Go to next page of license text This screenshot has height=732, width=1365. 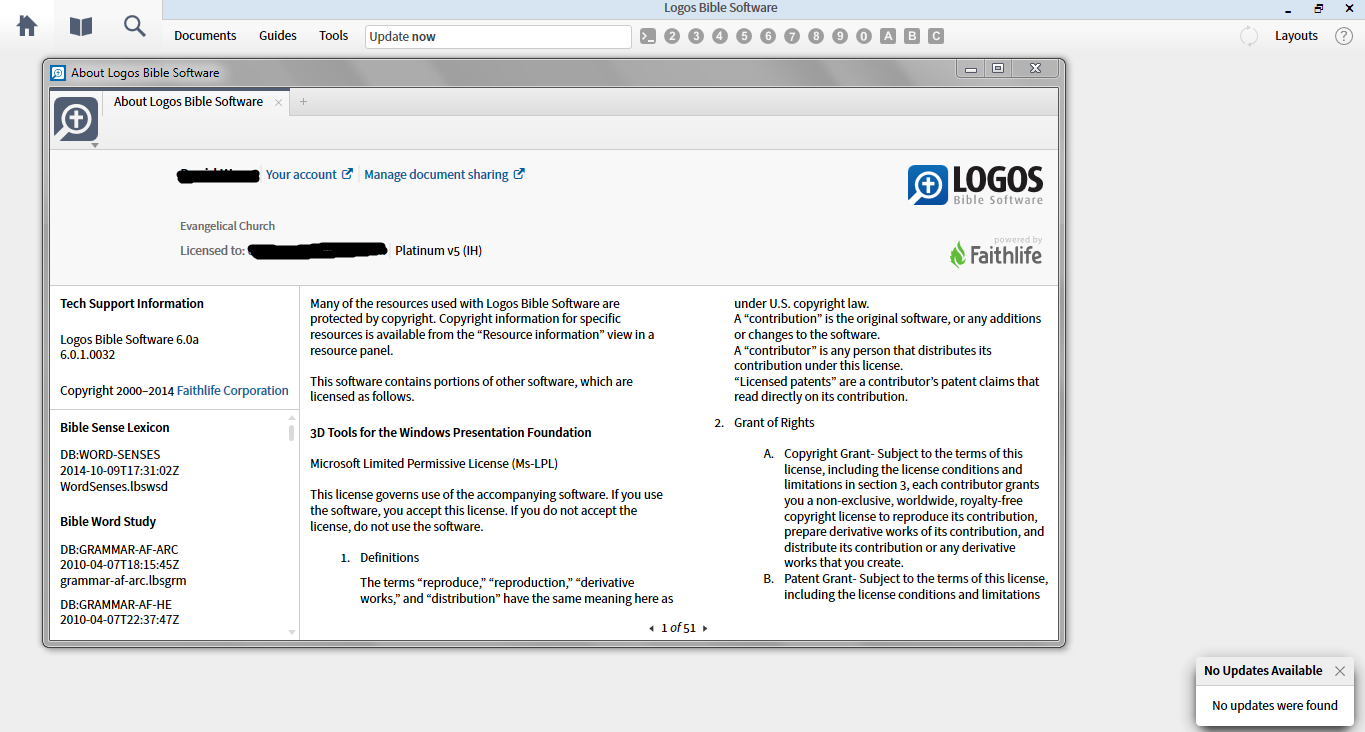[x=705, y=629]
